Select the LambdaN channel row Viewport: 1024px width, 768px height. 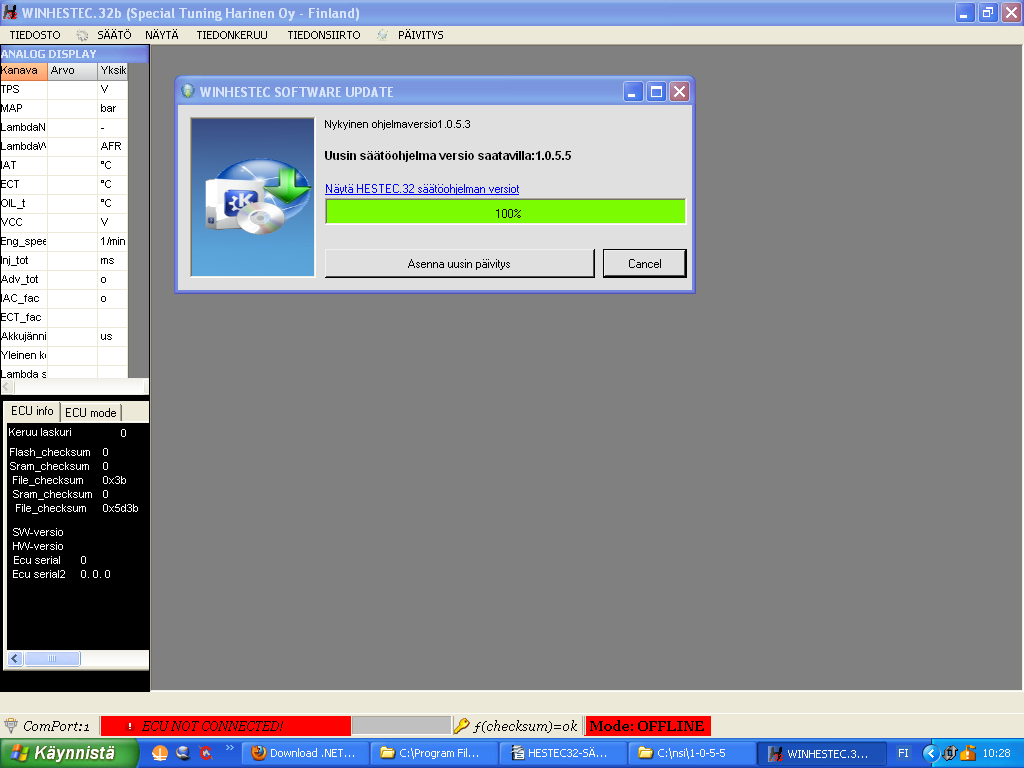[64, 127]
